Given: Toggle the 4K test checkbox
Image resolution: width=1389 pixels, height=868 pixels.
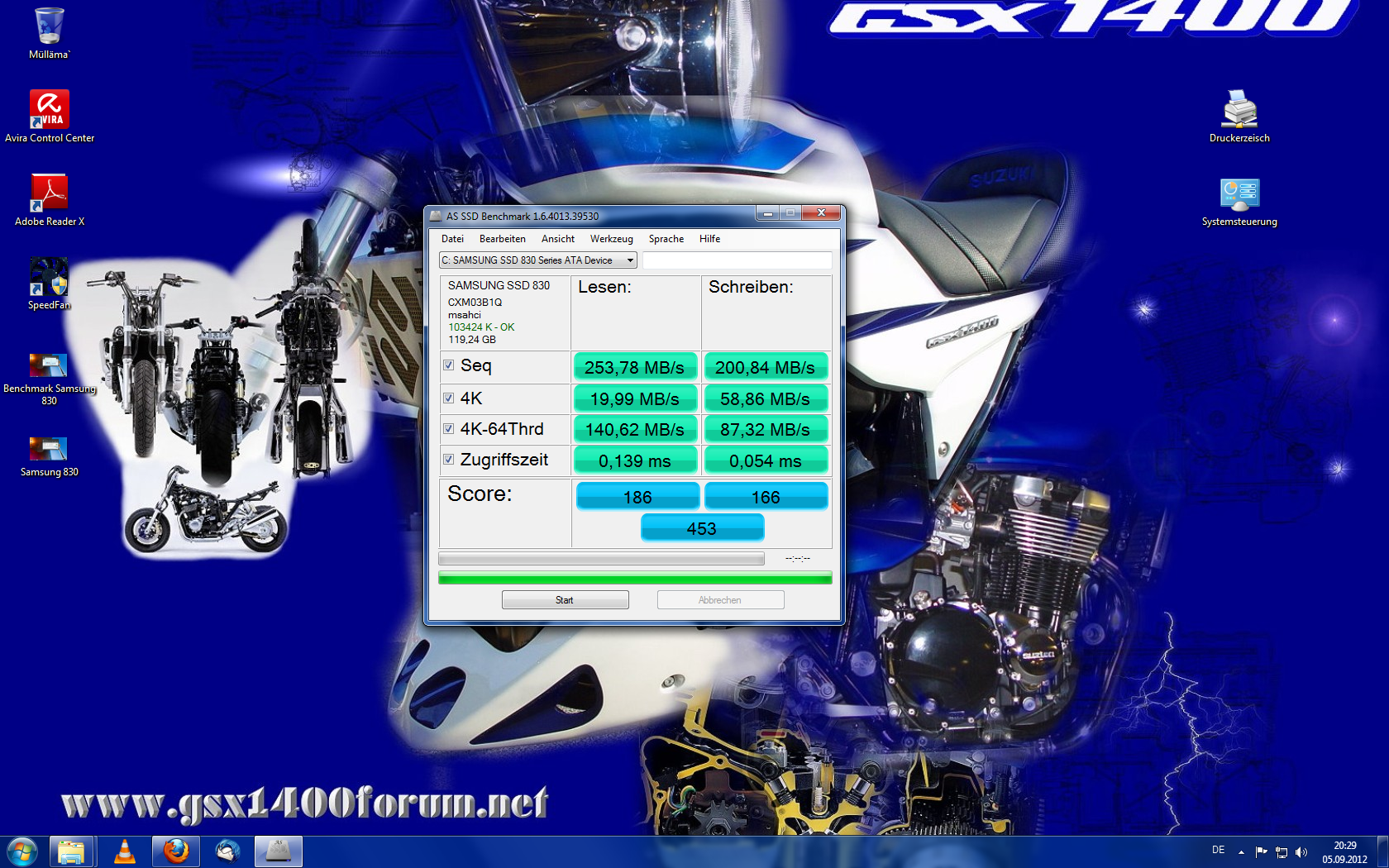Looking at the screenshot, I should pos(448,398).
